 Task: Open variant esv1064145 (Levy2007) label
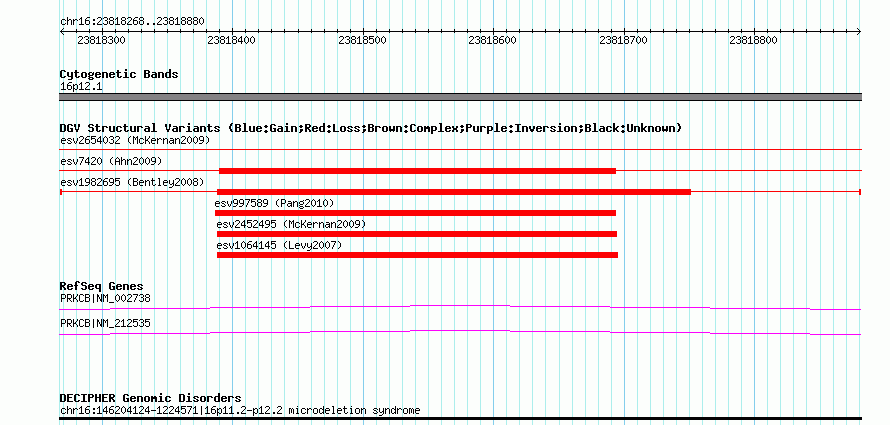(279, 245)
